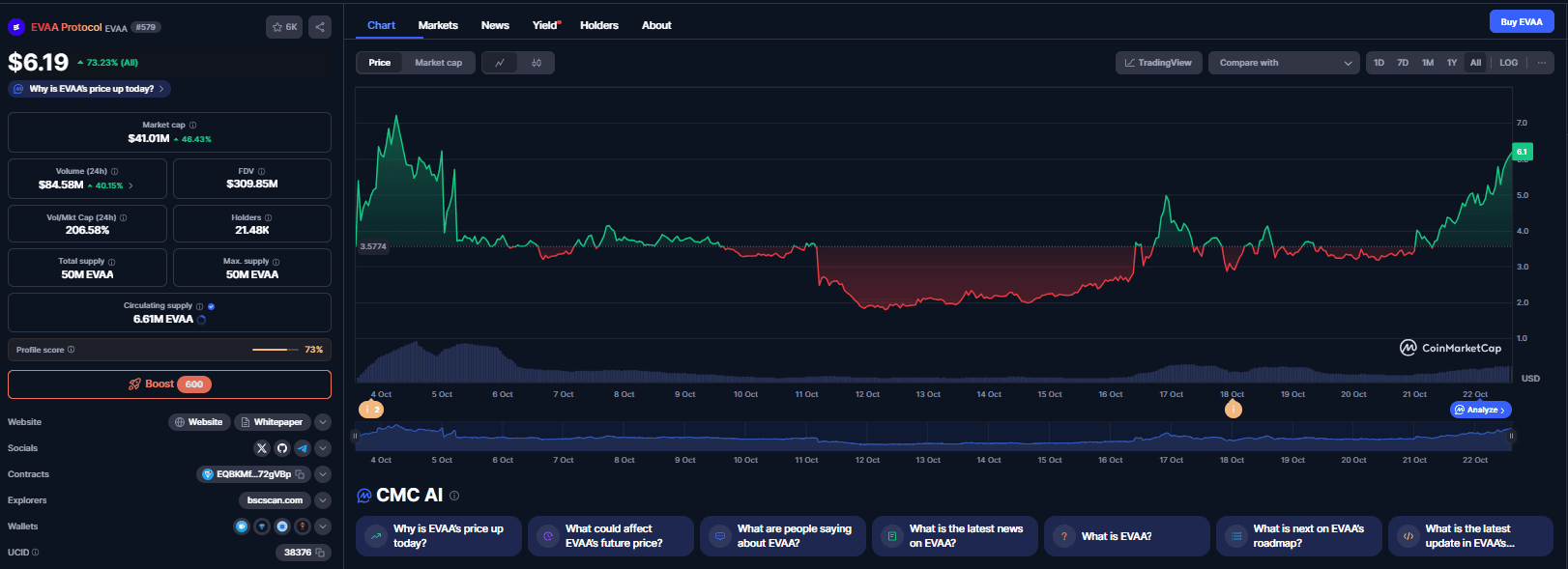The height and width of the screenshot is (569, 1568).
Task: Open the News tab
Action: pos(495,25)
